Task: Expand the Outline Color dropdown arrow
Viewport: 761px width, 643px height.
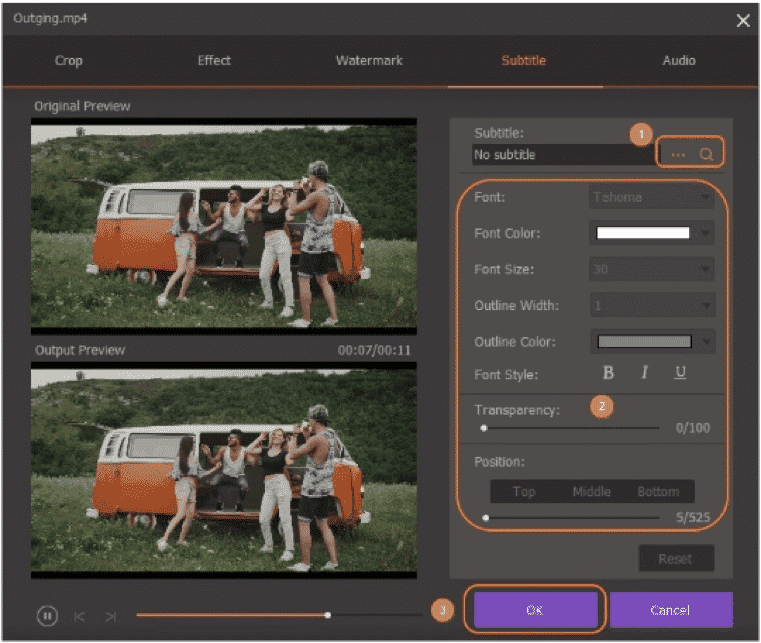Action: click(x=707, y=342)
